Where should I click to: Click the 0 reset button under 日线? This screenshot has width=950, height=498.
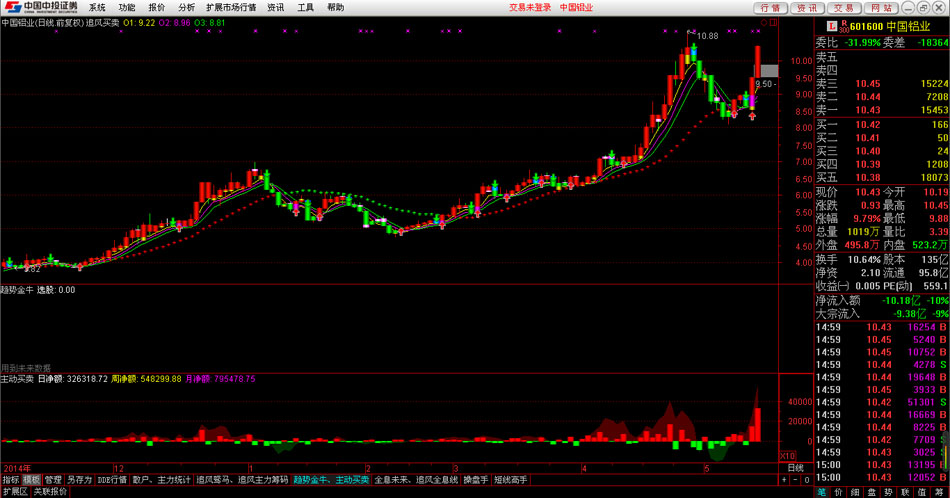(x=806, y=480)
